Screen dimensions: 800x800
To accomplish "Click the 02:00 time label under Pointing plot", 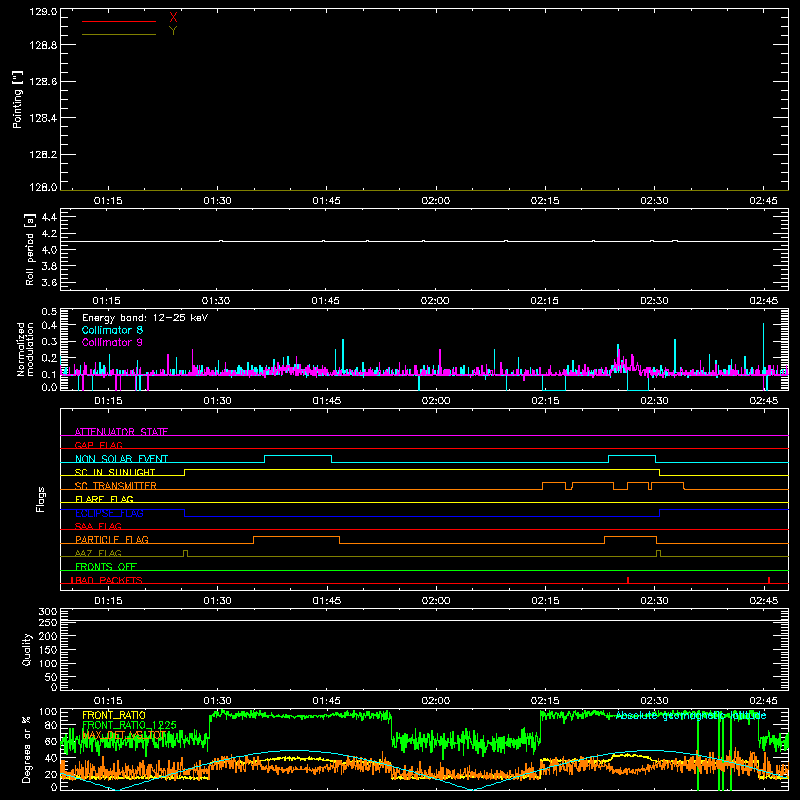I will tap(436, 201).
